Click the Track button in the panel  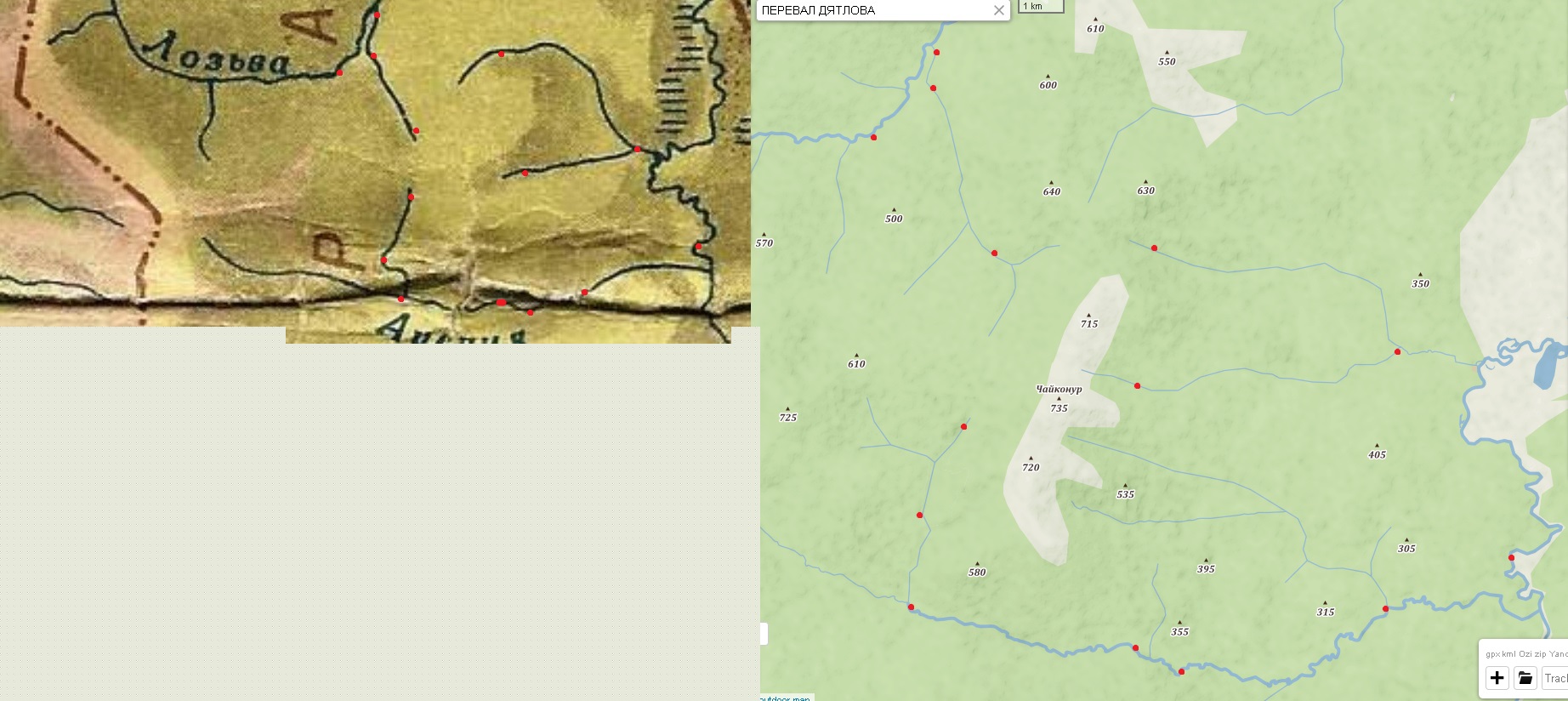coord(1555,678)
